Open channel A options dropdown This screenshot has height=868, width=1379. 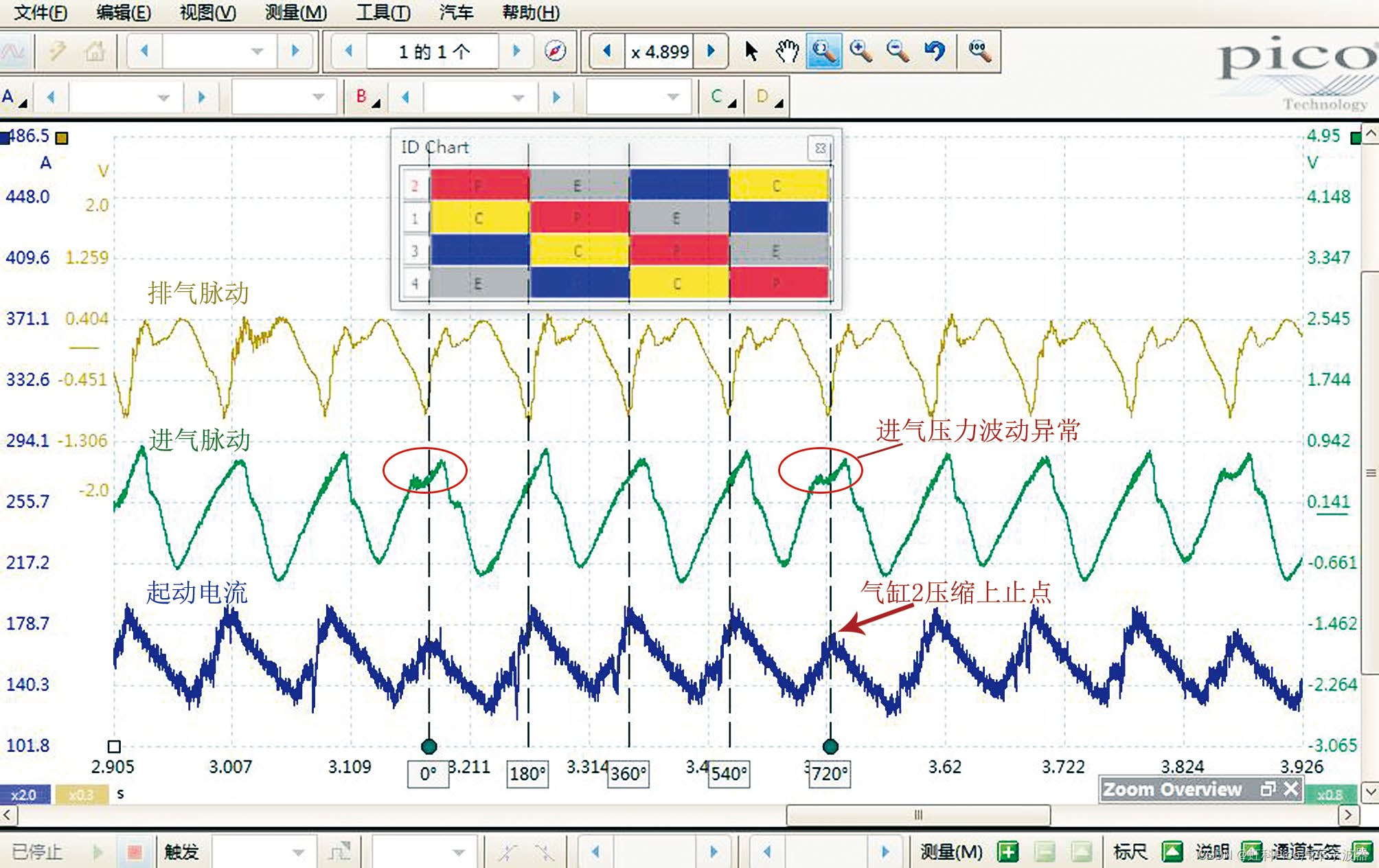(x=15, y=98)
